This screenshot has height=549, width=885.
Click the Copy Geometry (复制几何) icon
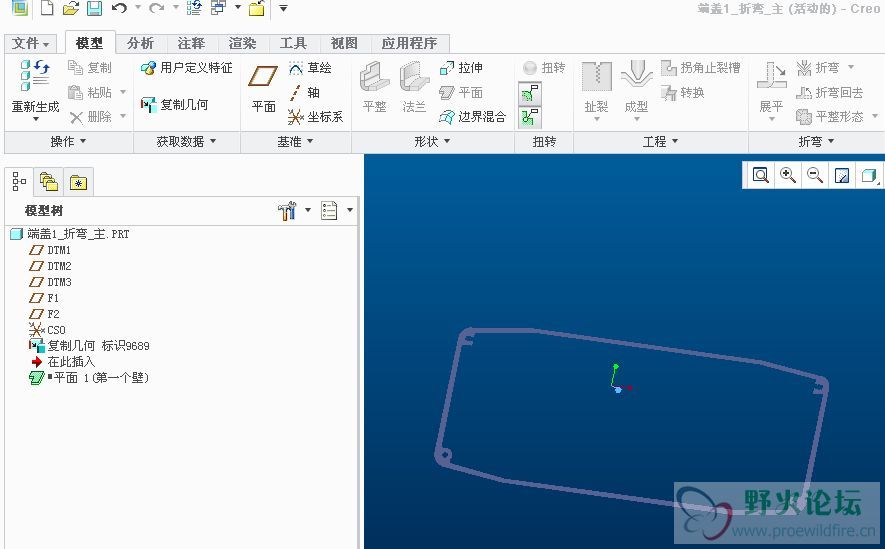pos(175,104)
